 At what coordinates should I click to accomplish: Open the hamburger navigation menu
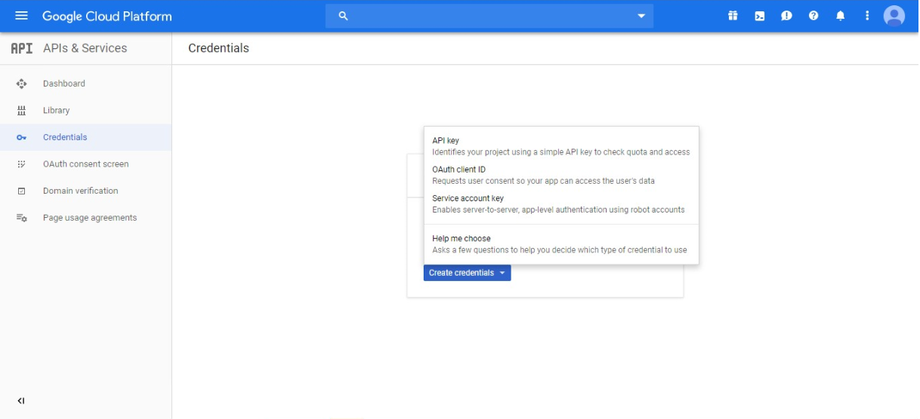pos(21,16)
